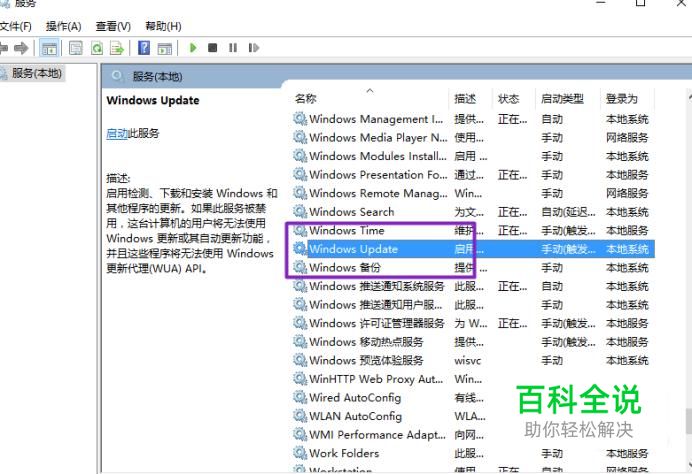Click gear icon of Work Folders row
The width and height of the screenshot is (692, 474).
click(300, 453)
